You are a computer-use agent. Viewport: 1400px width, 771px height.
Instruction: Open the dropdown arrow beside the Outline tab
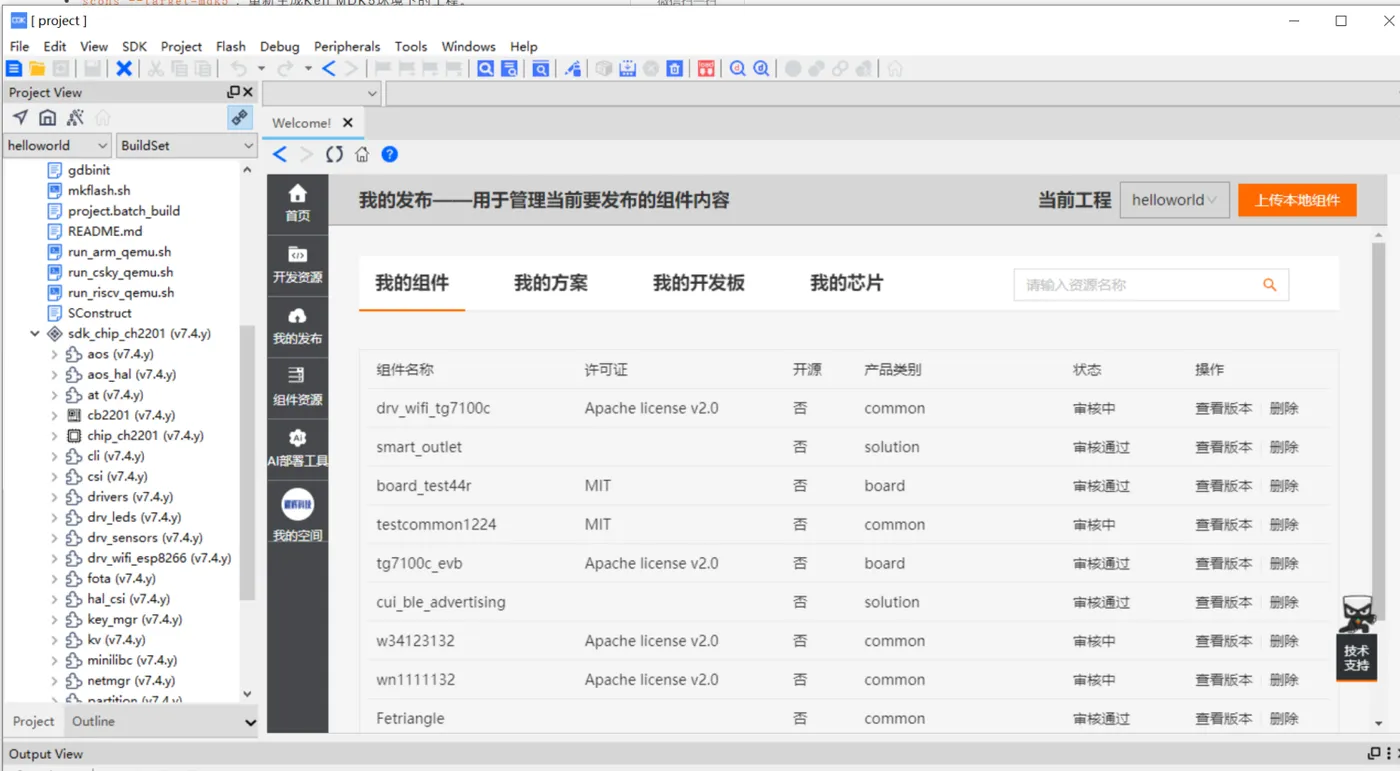[x=250, y=722]
